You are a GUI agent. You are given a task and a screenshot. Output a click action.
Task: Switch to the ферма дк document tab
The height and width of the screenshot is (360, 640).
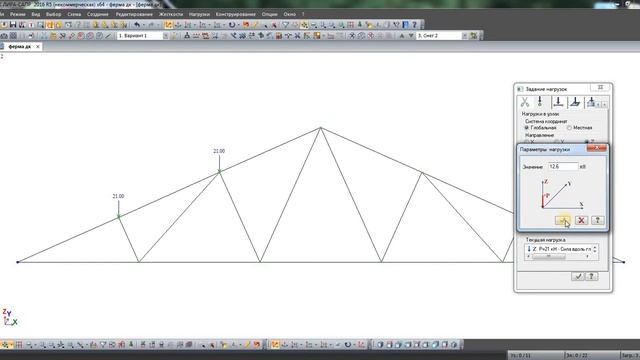[19, 47]
